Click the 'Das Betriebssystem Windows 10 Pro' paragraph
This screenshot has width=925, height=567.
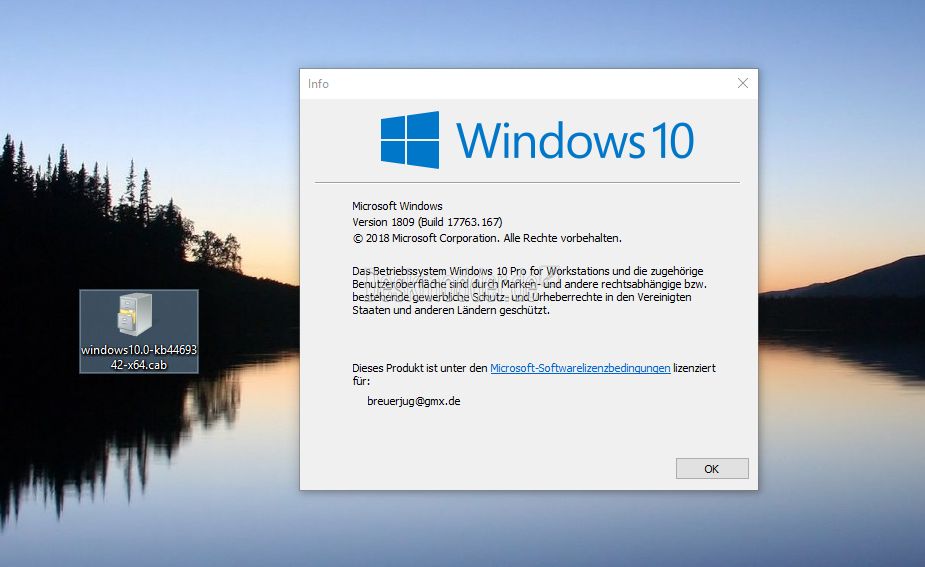point(529,290)
